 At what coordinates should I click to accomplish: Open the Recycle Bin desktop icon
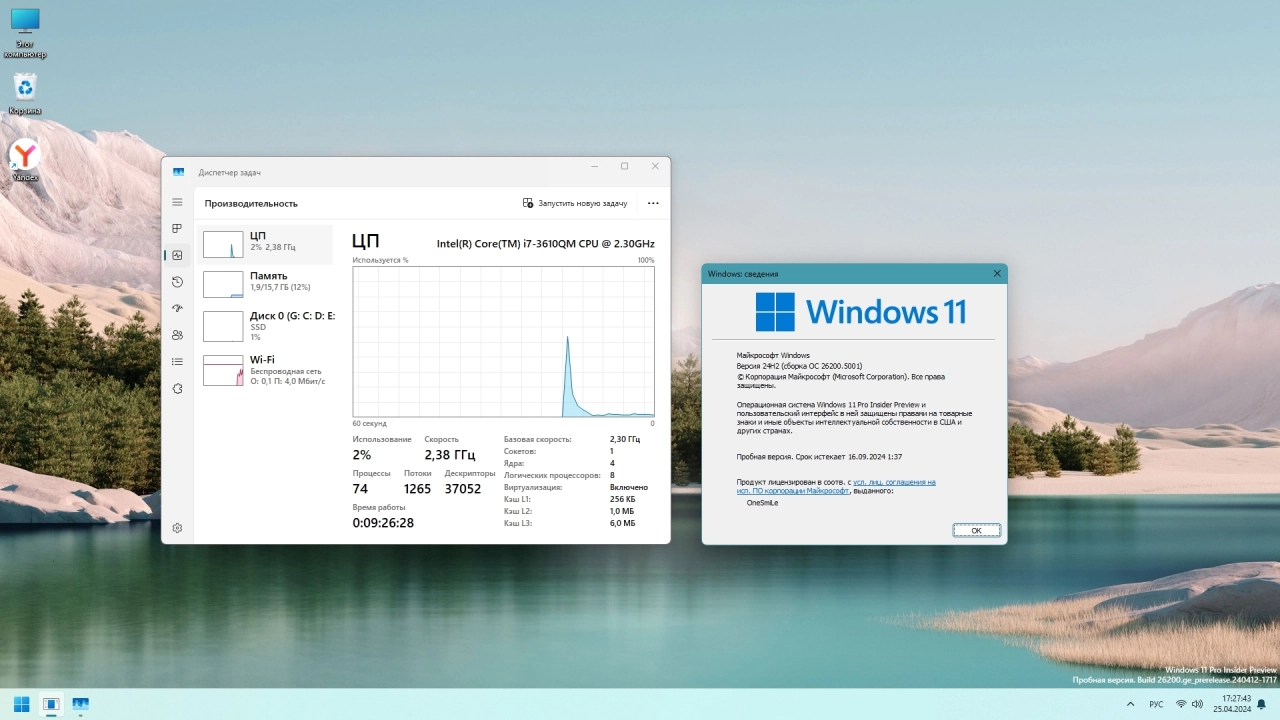point(25,94)
